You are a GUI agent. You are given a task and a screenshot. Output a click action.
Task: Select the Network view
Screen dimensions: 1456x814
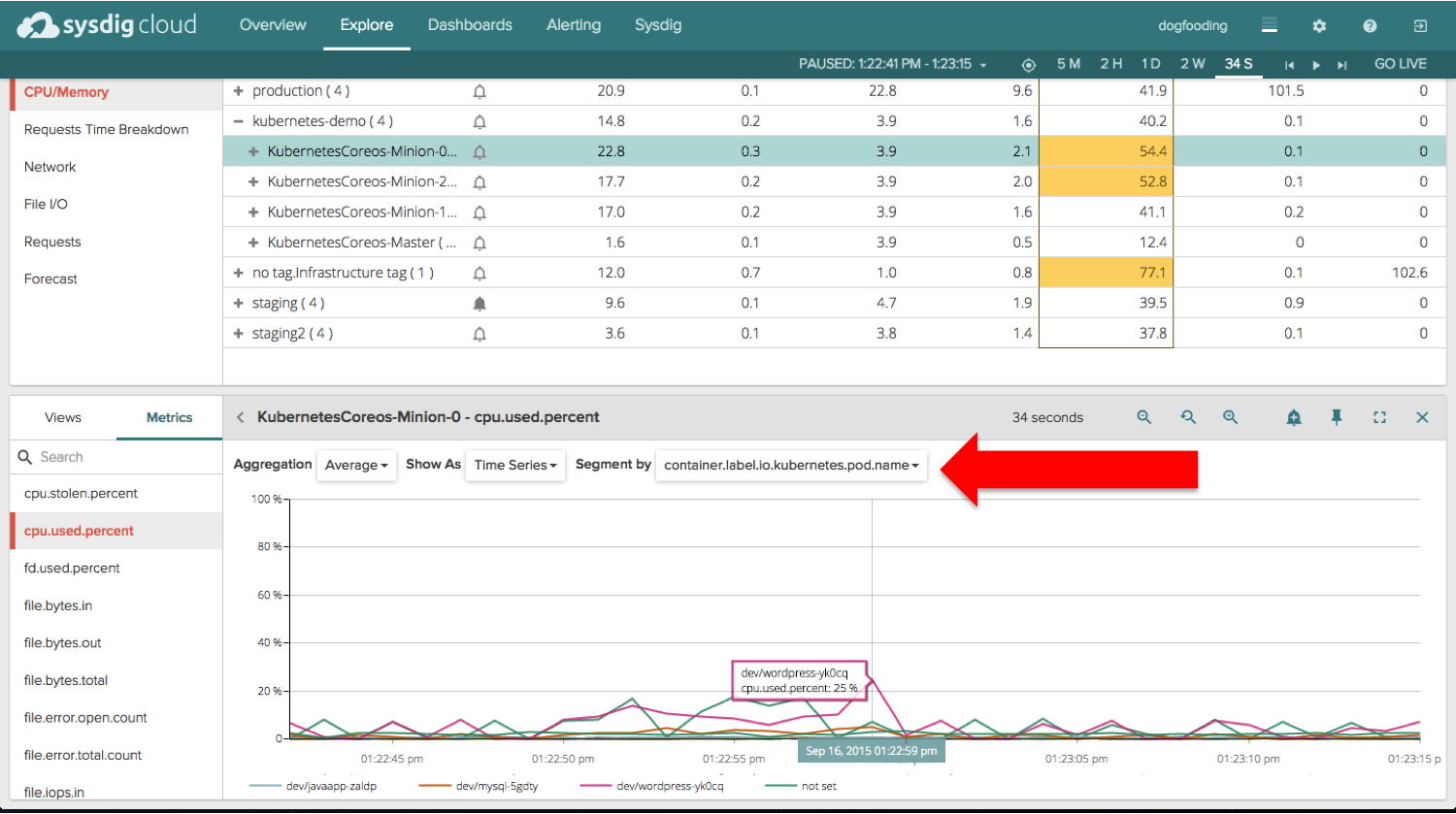[50, 167]
